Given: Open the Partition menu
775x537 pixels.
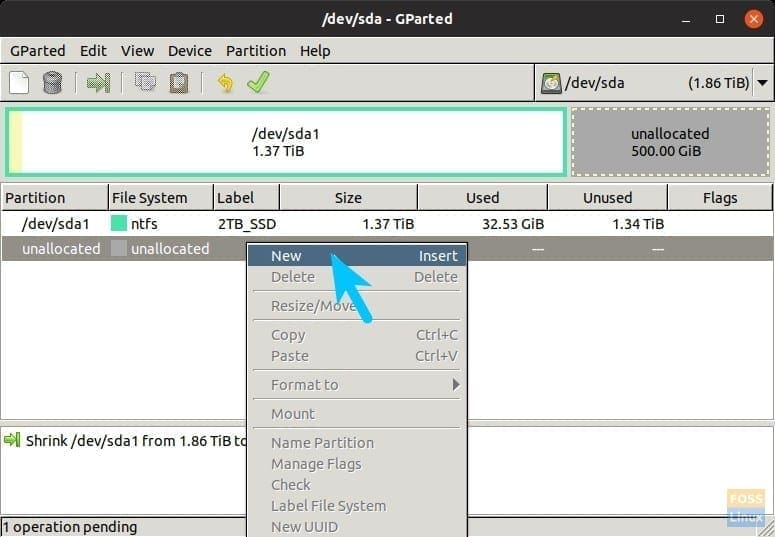Looking at the screenshot, I should point(255,51).
